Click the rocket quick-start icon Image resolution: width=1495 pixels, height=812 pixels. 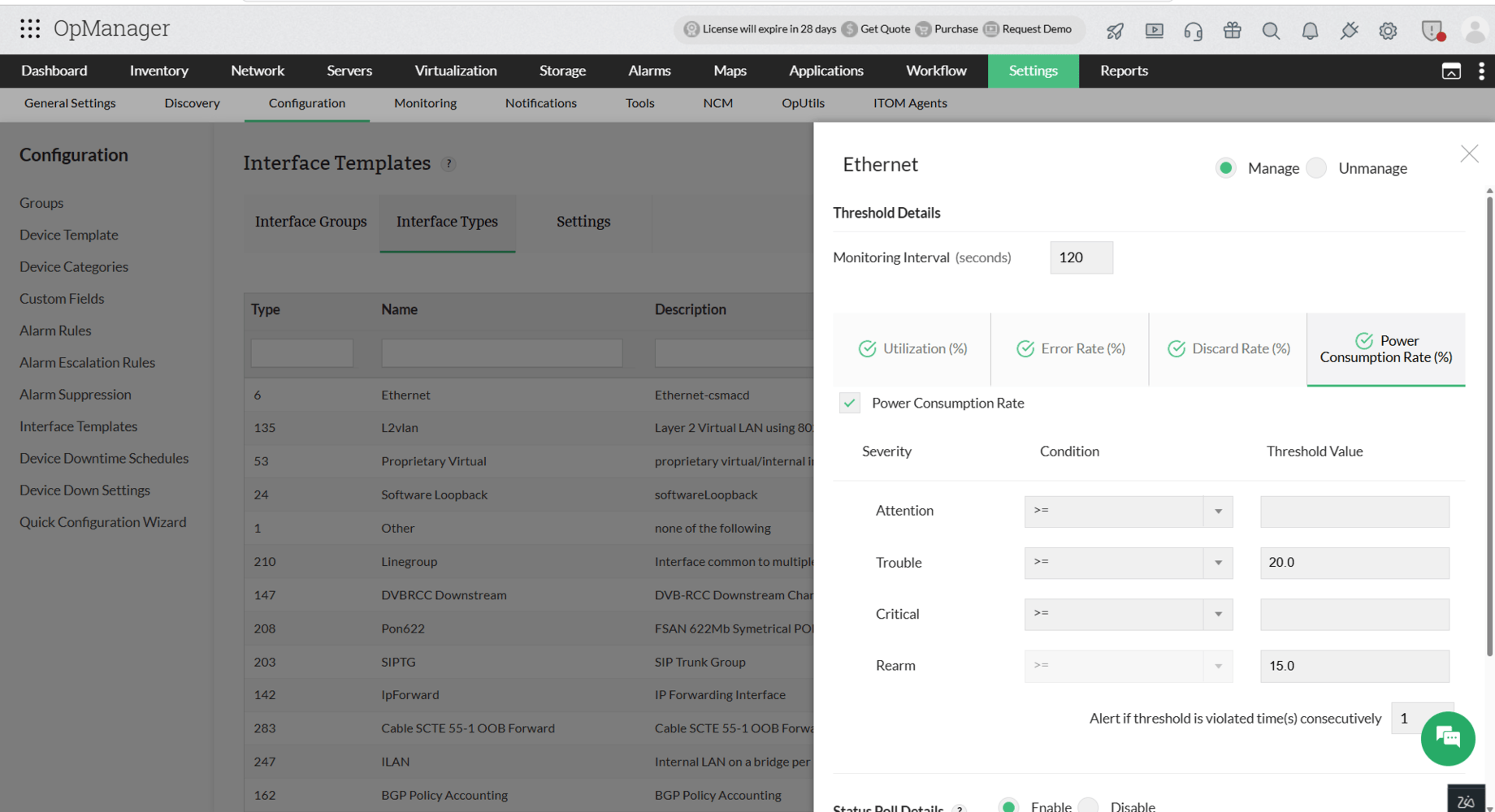pyautogui.click(x=1115, y=31)
